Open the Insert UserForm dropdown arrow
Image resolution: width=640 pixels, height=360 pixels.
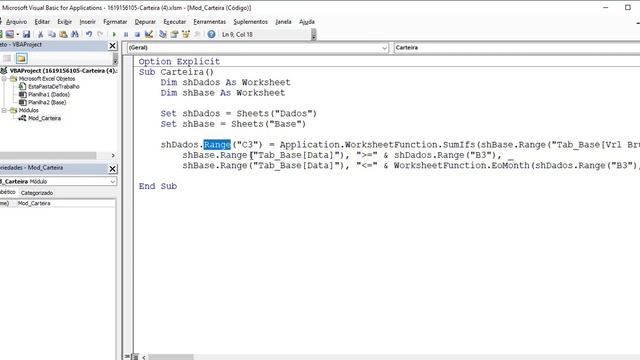coord(18,35)
